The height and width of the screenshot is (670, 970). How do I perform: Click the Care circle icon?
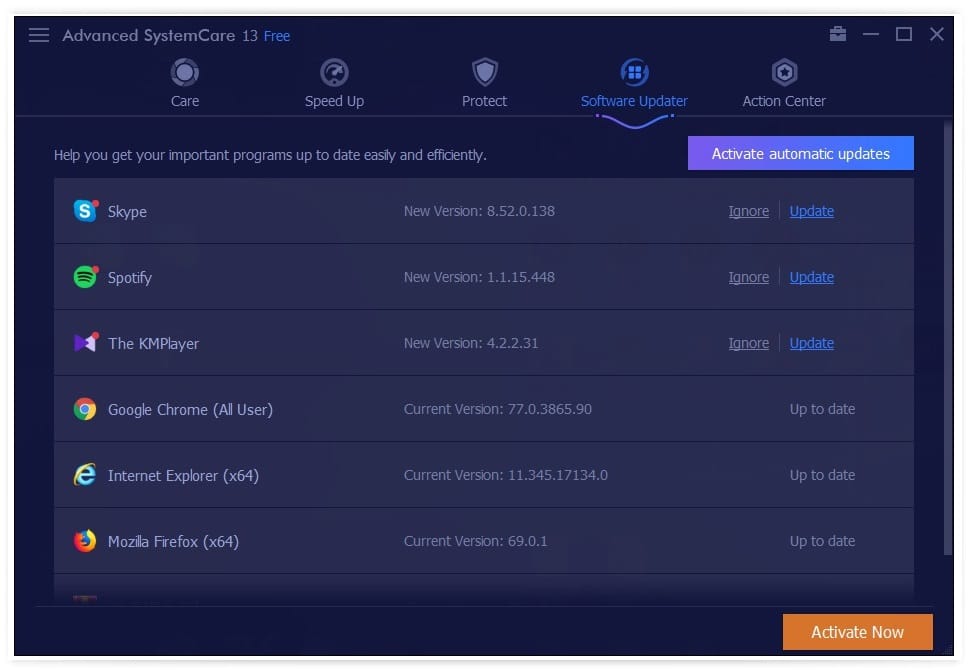point(184,72)
